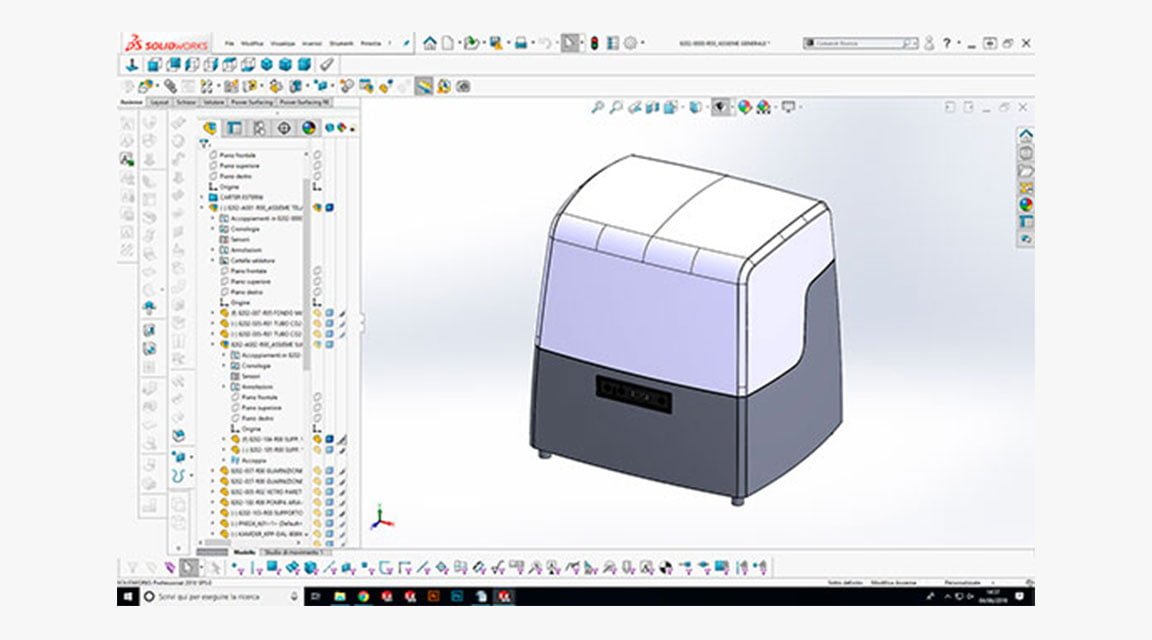Open Options via the gear icon
The width and height of the screenshot is (1152, 640).
click(630, 43)
